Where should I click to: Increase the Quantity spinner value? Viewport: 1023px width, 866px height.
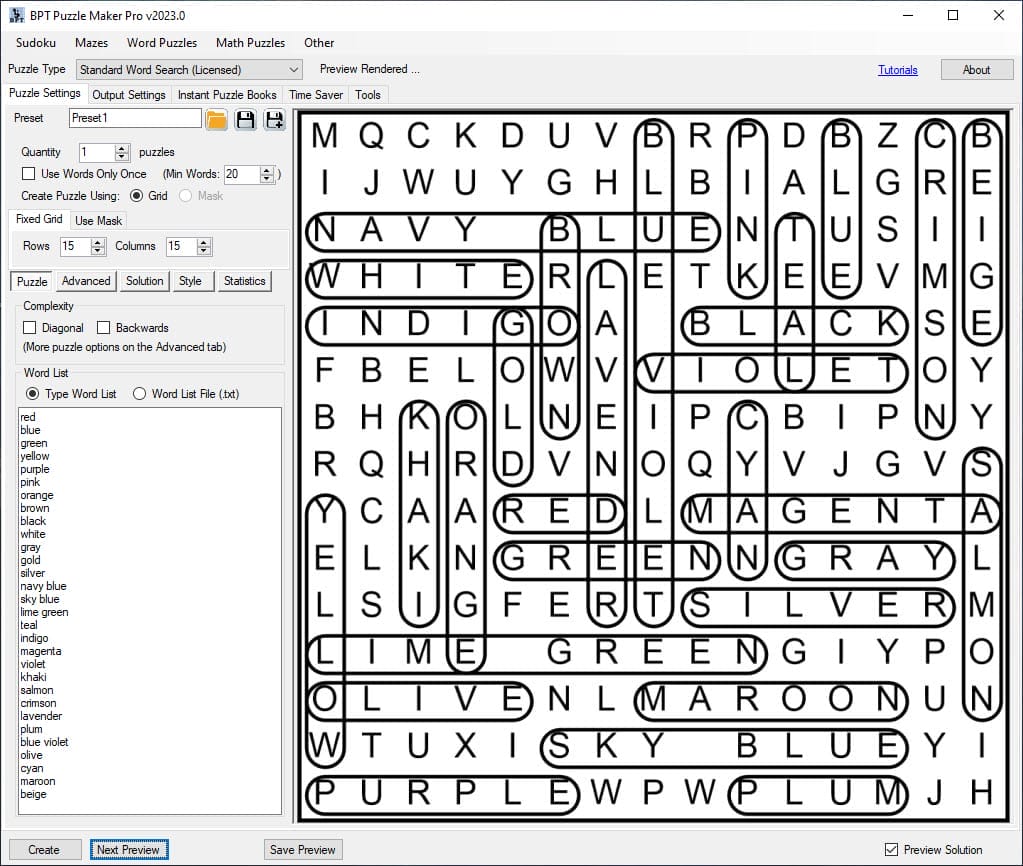point(122,148)
